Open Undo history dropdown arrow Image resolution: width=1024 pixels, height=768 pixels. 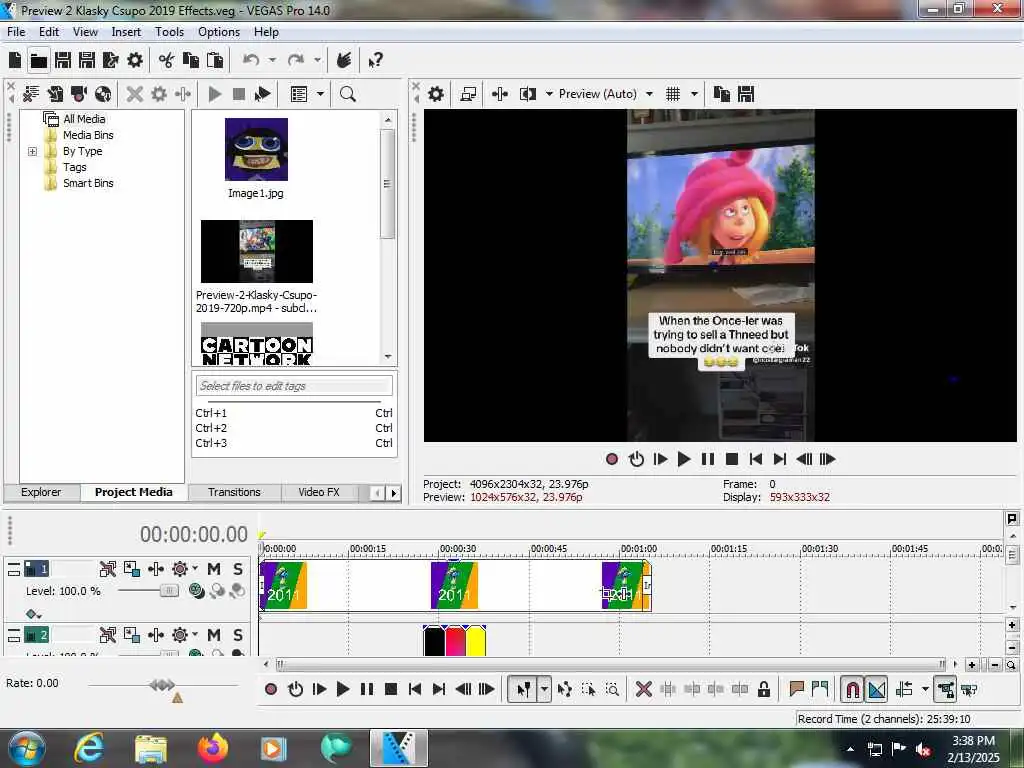(x=272, y=61)
